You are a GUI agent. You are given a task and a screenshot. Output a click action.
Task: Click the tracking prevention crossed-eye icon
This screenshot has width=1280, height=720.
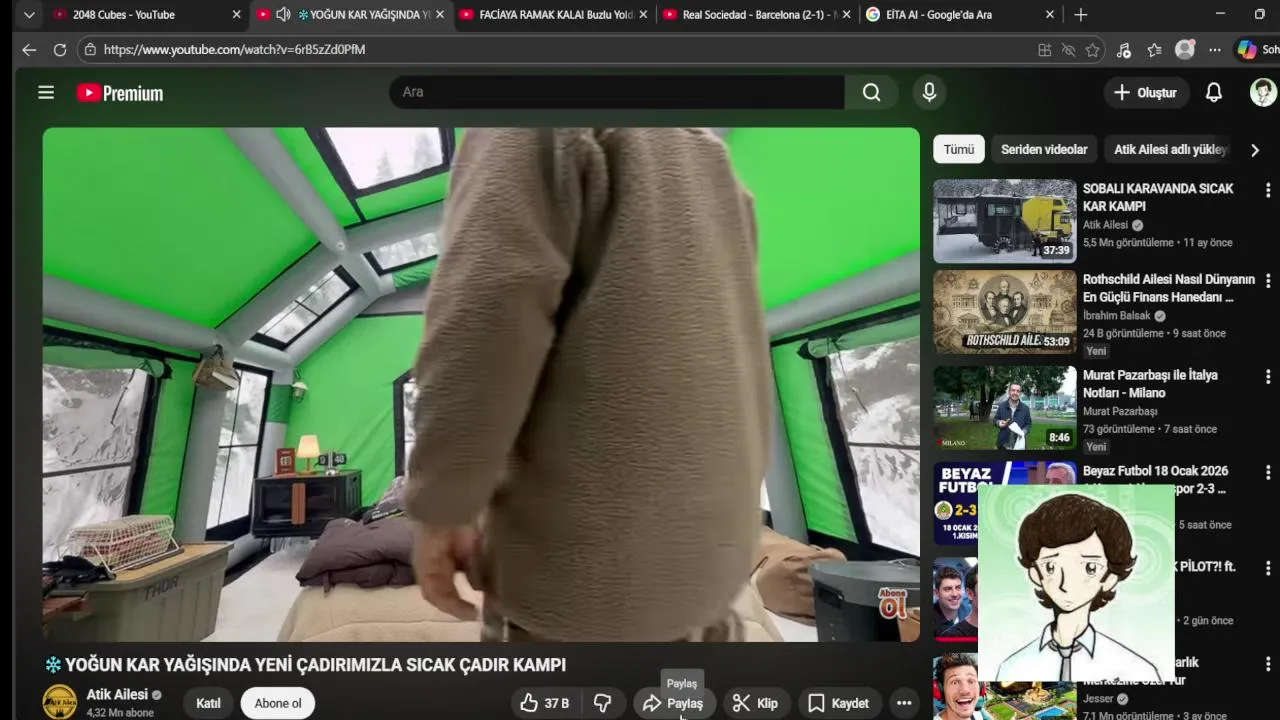click(x=1068, y=49)
